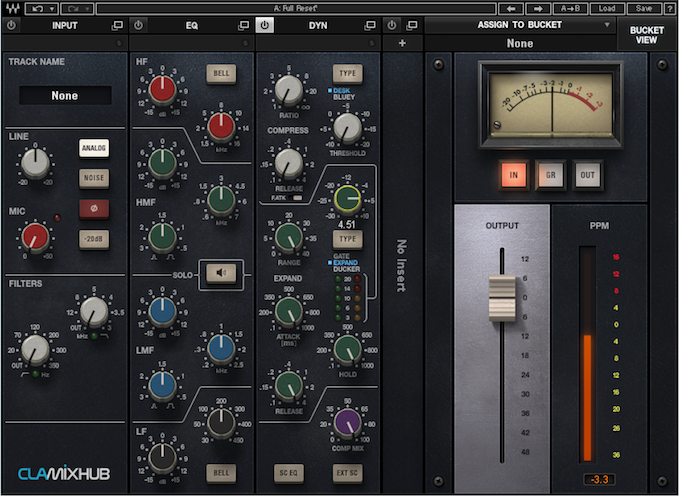Click the HMF green frequency knob
This screenshot has height=497, width=680.
[221, 200]
